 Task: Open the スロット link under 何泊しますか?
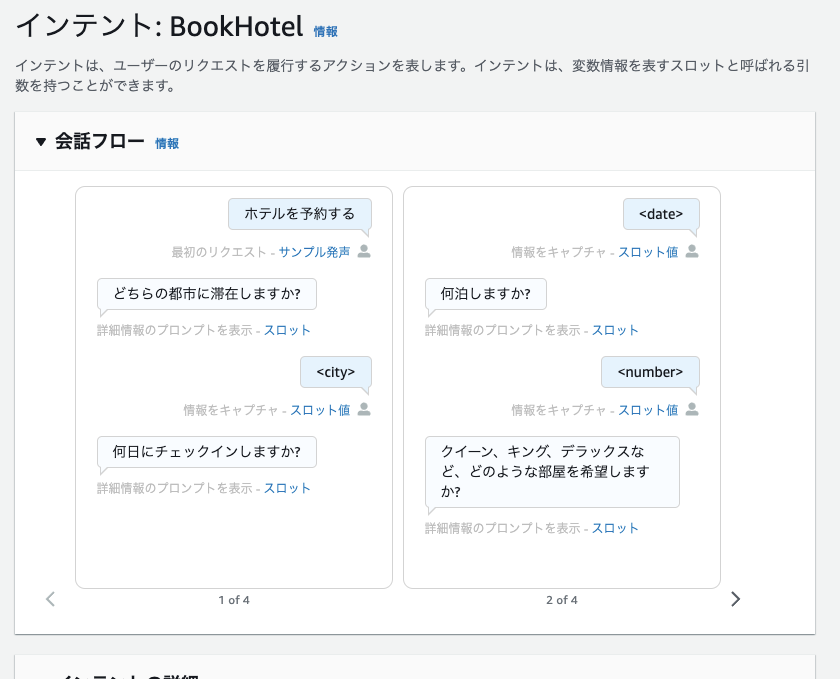coord(615,330)
